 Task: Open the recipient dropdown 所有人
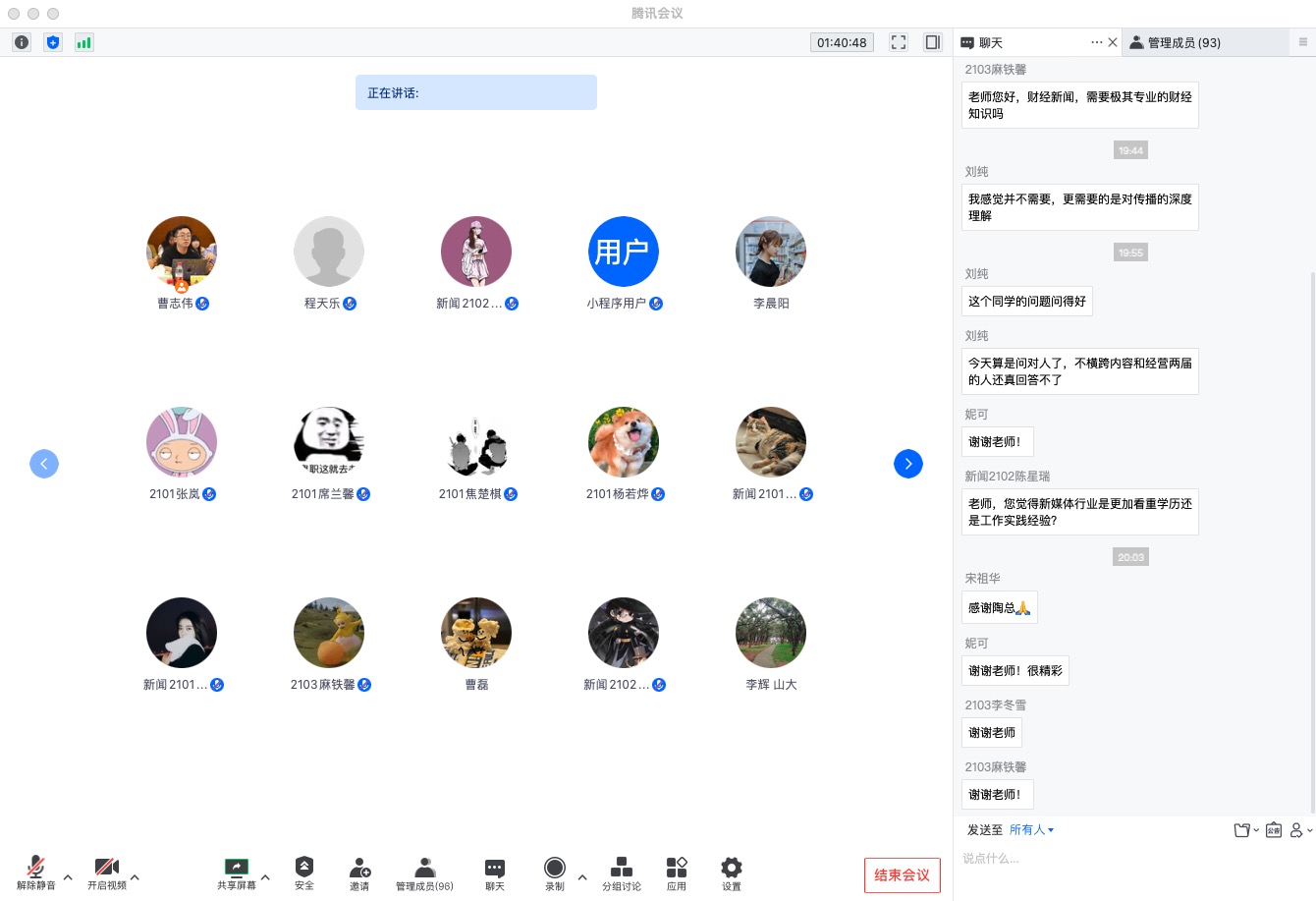pyautogui.click(x=1031, y=830)
